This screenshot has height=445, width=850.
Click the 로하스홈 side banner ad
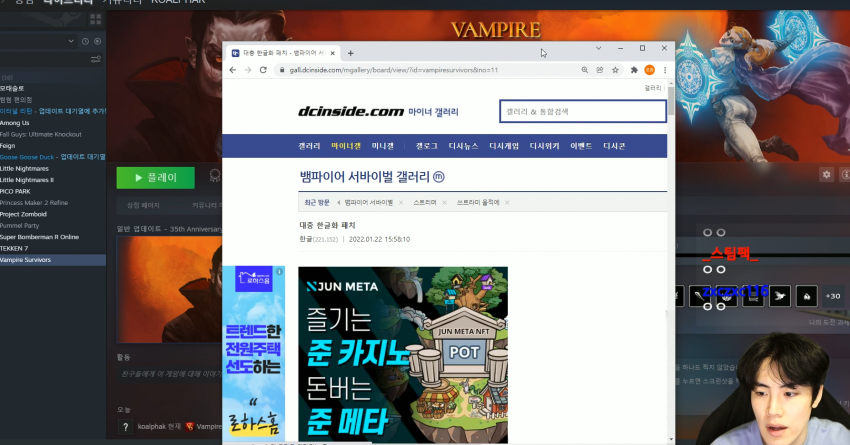pos(253,352)
